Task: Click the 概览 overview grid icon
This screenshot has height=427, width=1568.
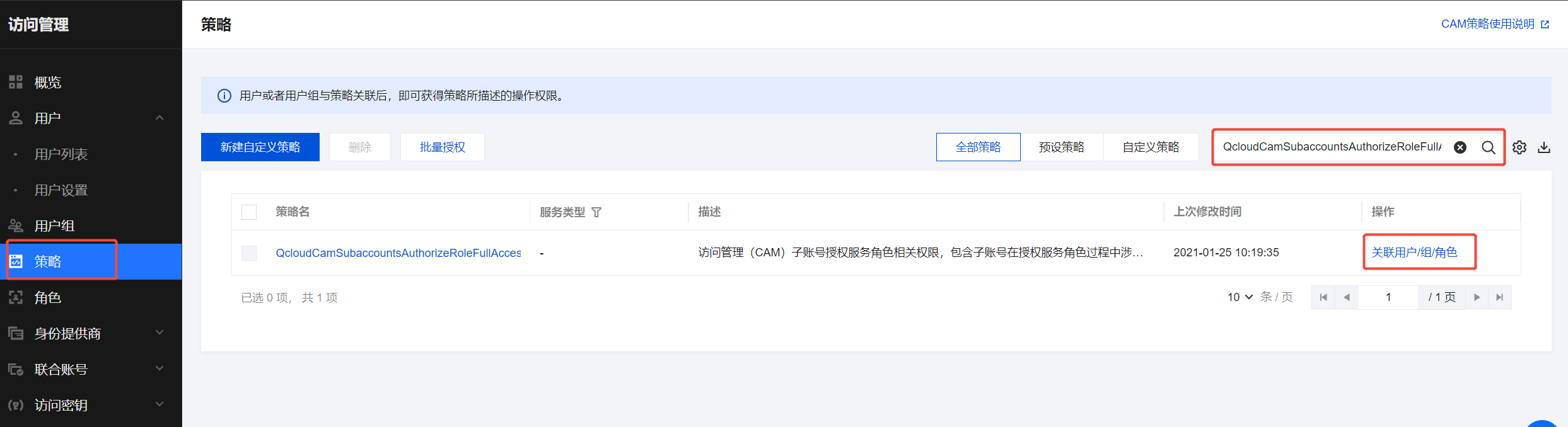Action: (x=16, y=82)
